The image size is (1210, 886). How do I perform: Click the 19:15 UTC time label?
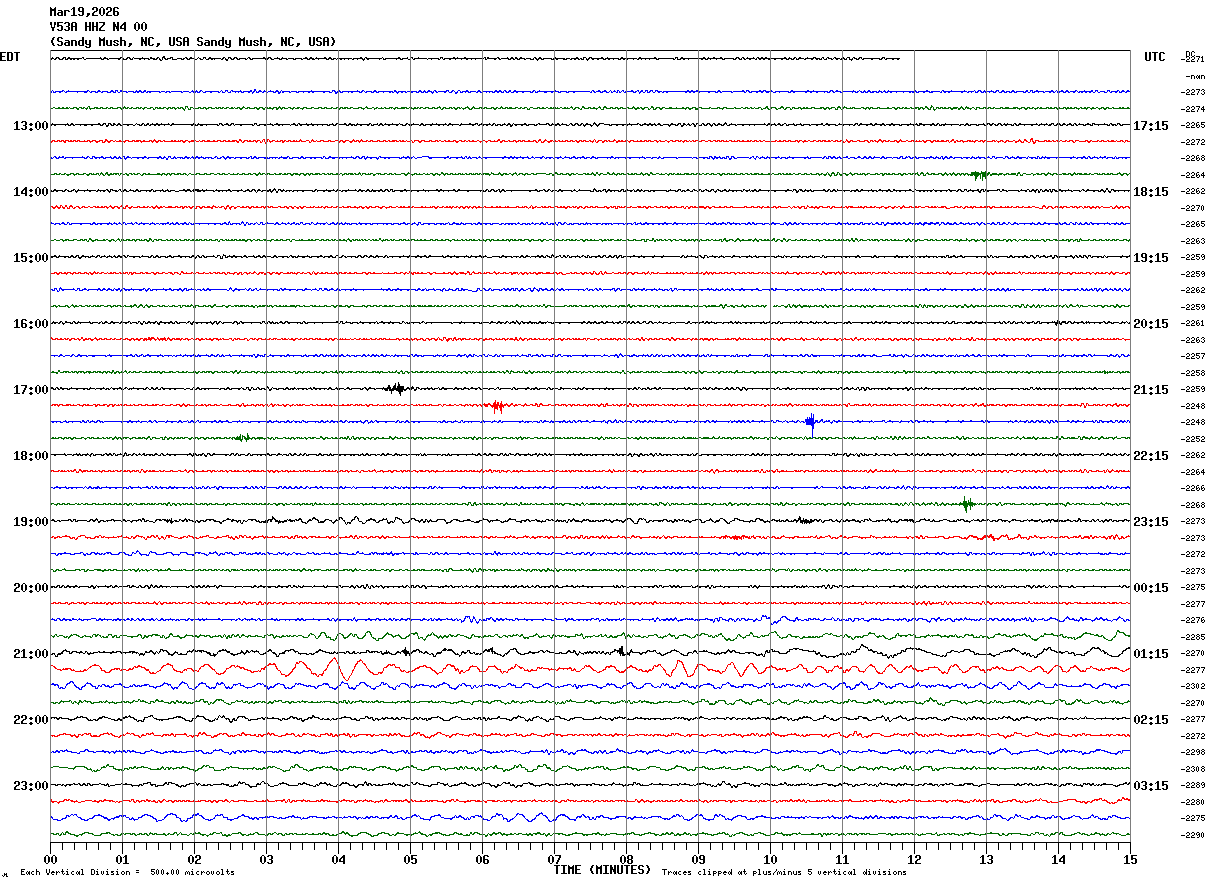[x=1151, y=258]
